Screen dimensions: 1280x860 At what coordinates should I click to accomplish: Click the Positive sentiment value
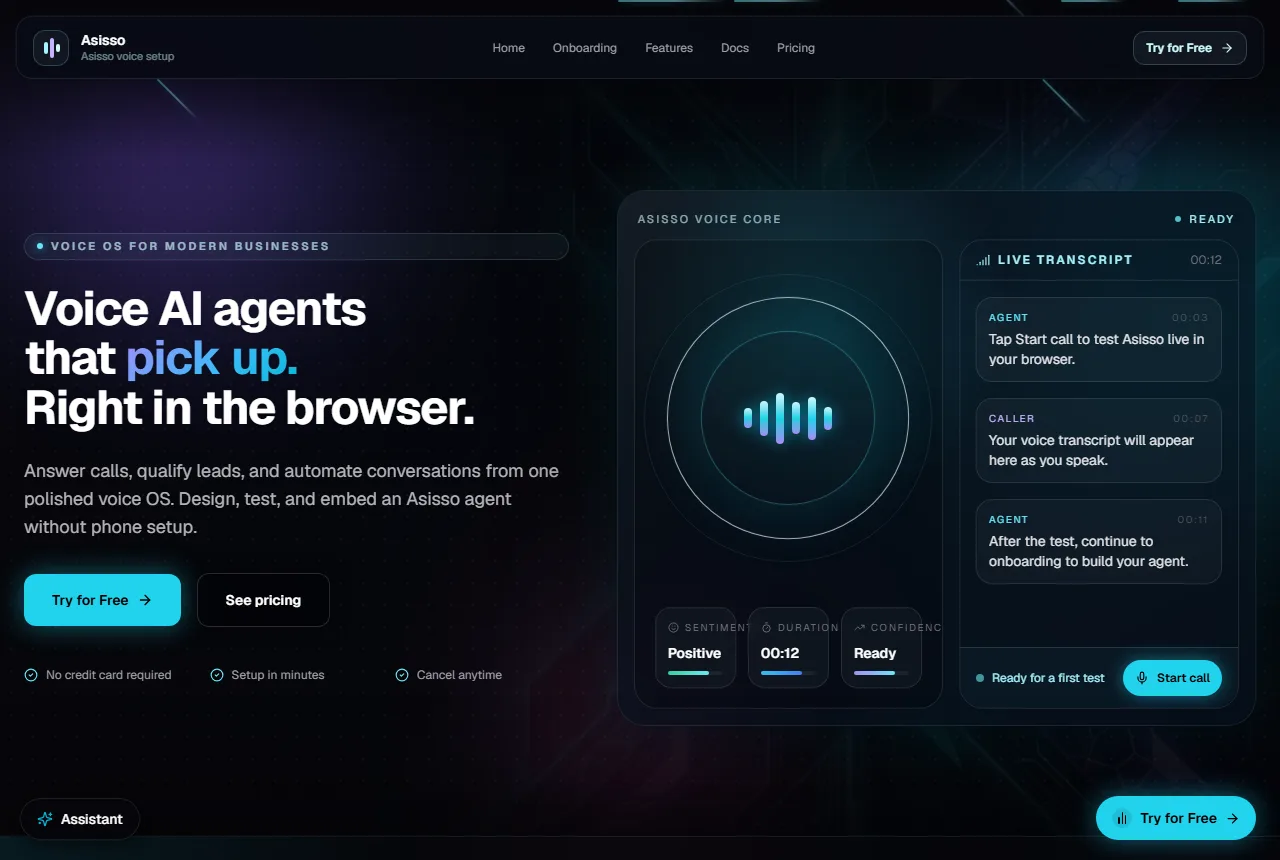694,653
